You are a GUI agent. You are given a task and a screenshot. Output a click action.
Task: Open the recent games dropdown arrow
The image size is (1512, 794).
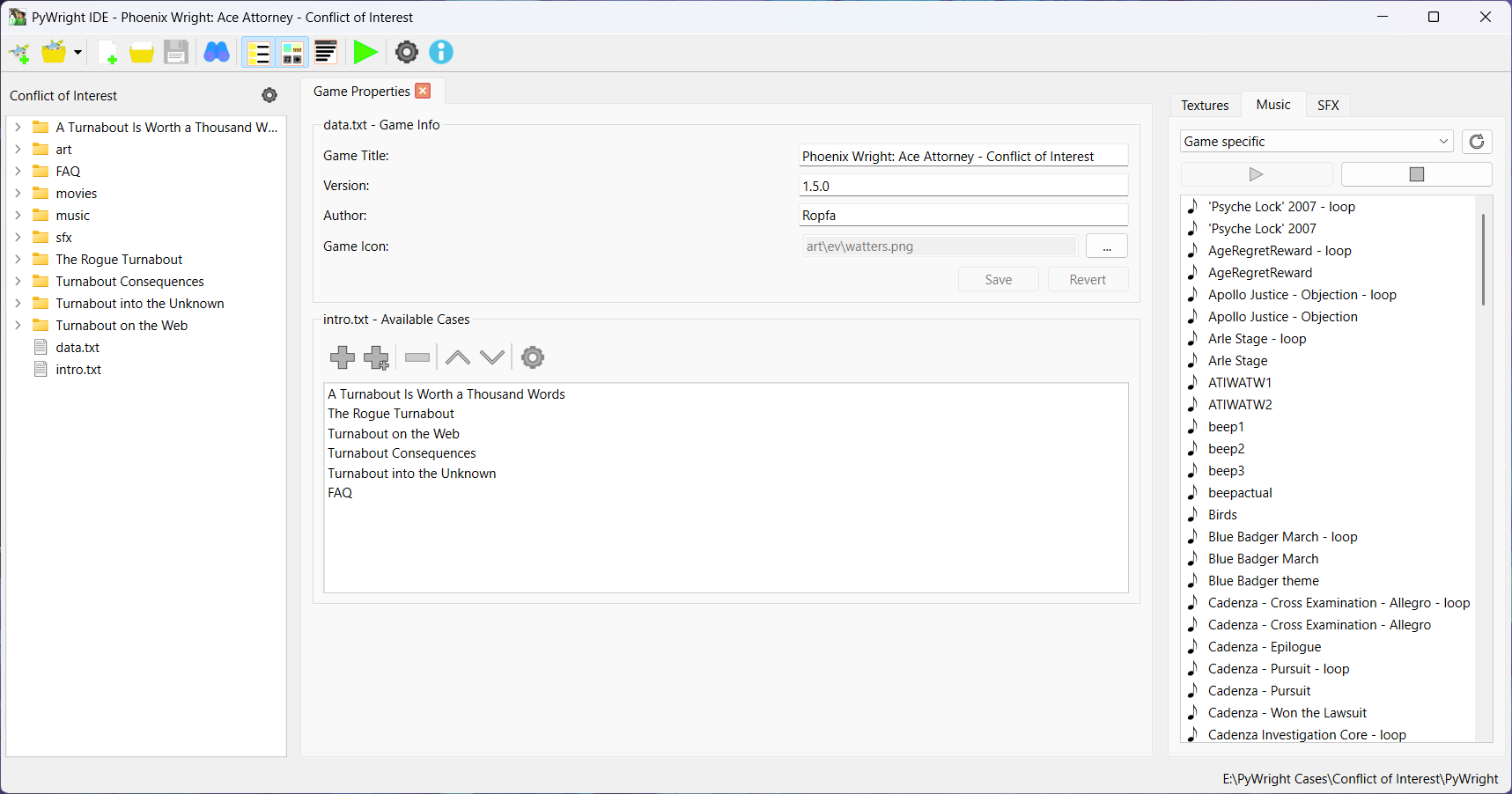tap(77, 53)
